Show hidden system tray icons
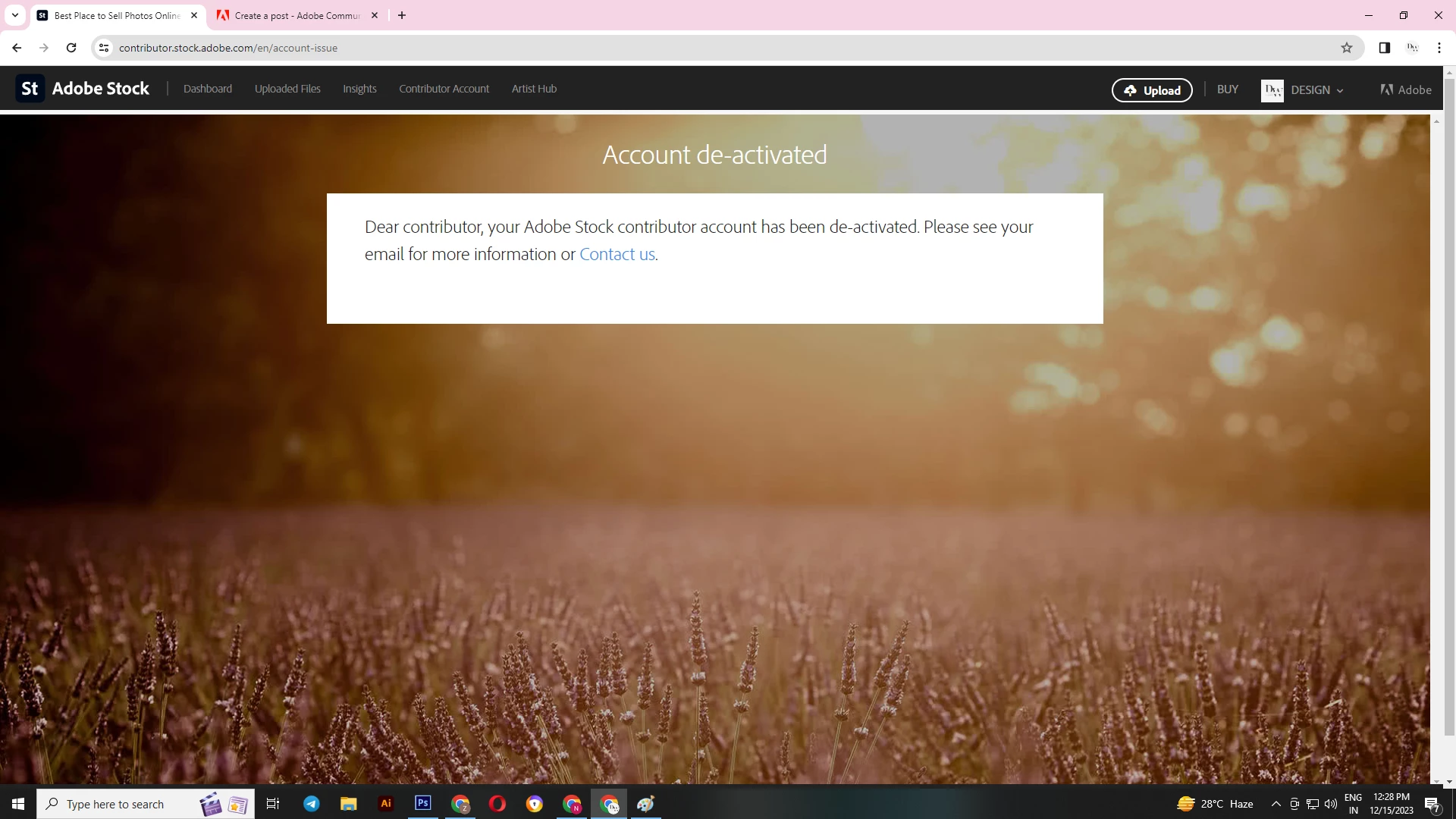 [1276, 804]
